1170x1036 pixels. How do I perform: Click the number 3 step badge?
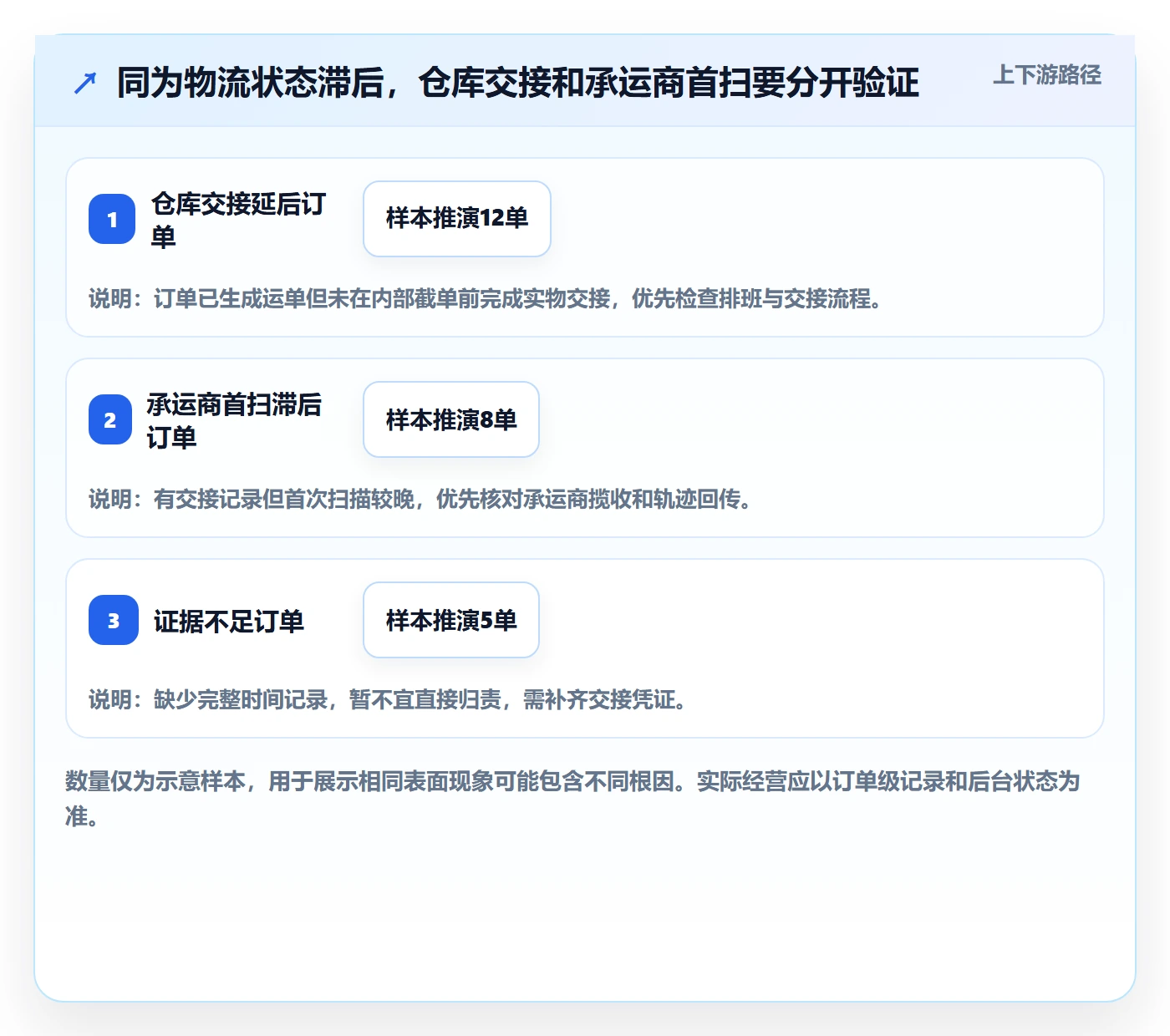[114, 620]
